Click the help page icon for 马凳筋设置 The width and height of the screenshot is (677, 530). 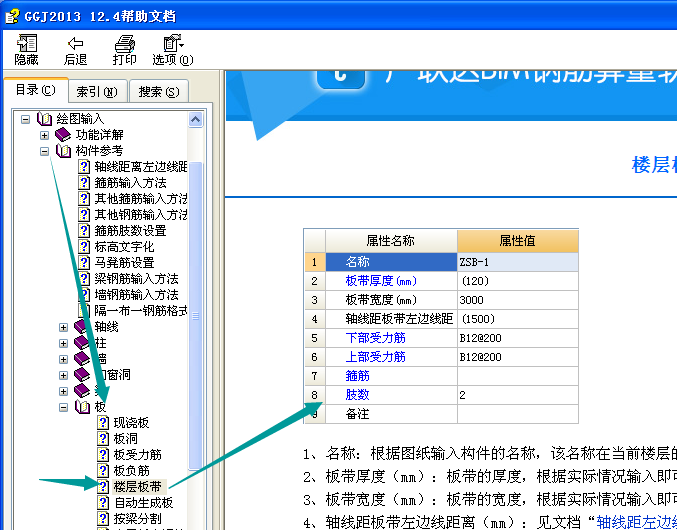(x=84, y=262)
